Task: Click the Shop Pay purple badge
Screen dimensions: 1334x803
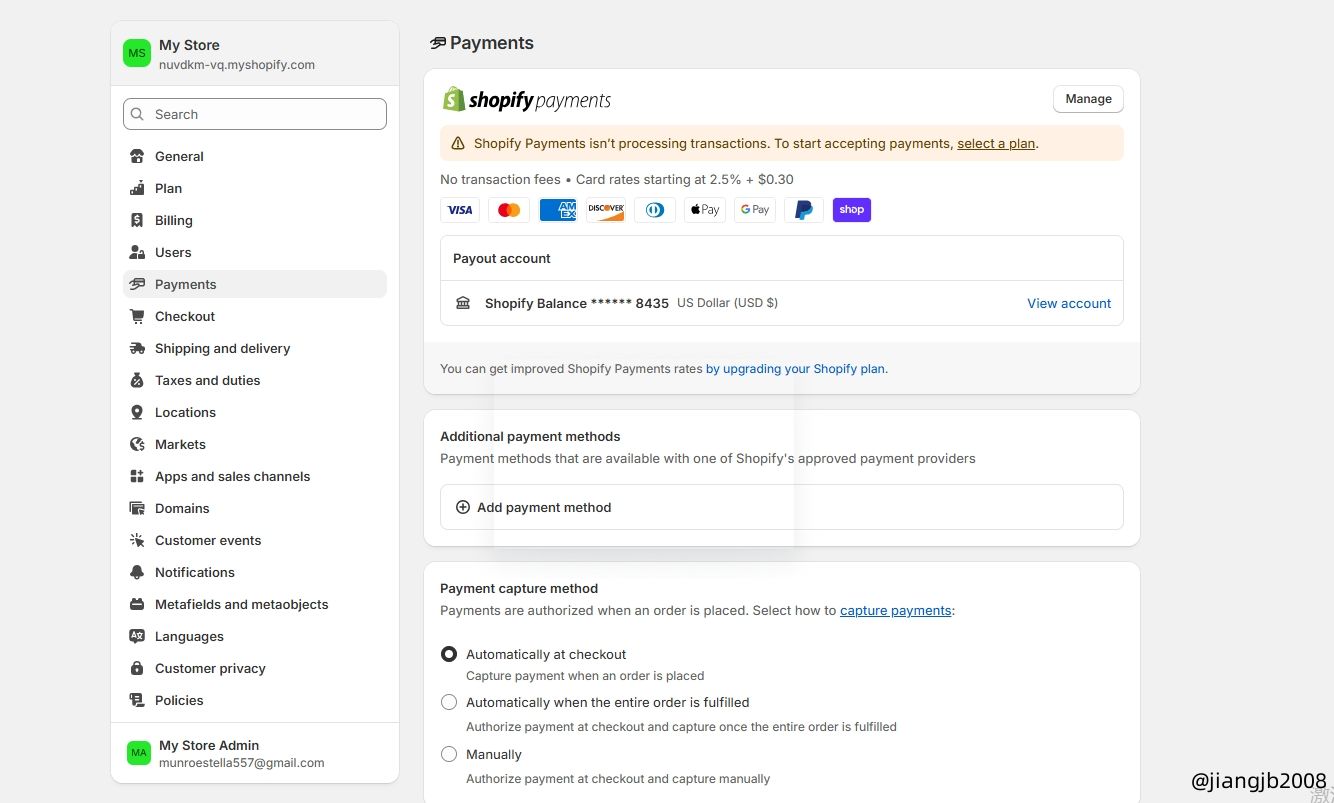Action: click(851, 210)
